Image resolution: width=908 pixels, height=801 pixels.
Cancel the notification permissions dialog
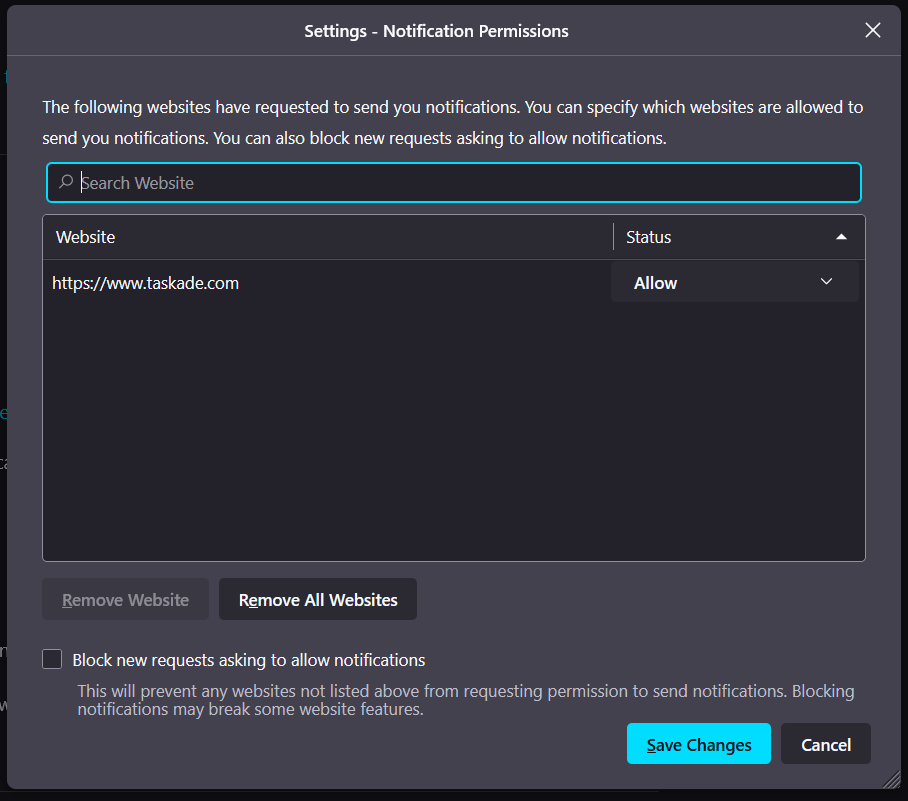pyautogui.click(x=825, y=744)
